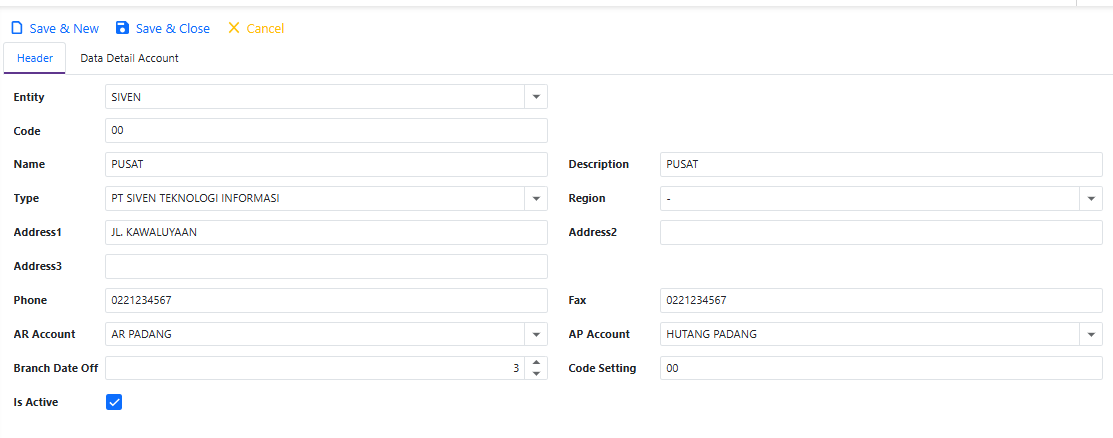Click the Save & Close label
1113x438 pixels.
click(x=172, y=28)
